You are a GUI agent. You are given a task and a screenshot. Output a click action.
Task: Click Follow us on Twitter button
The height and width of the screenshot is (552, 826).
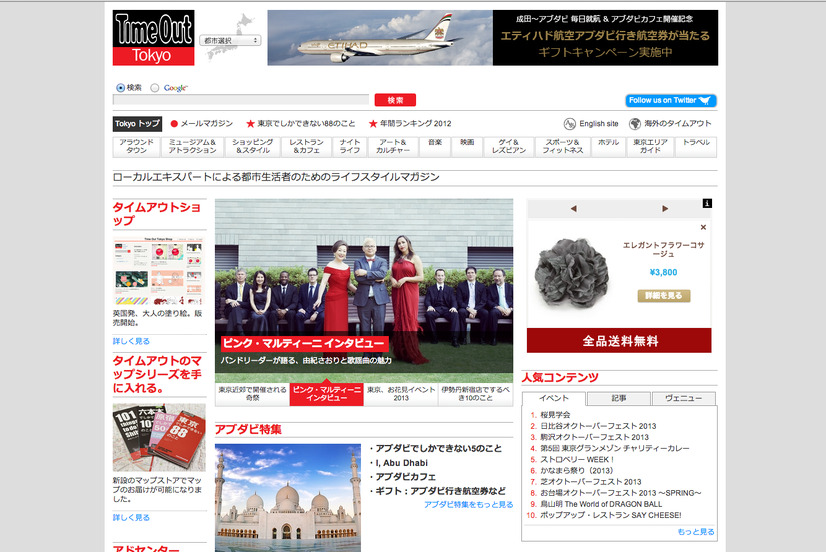[671, 100]
